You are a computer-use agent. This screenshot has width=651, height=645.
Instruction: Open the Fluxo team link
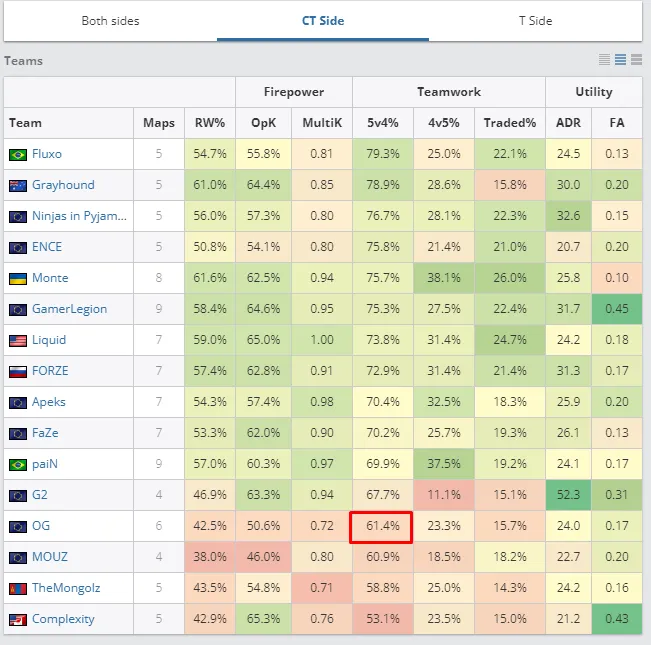(47, 154)
